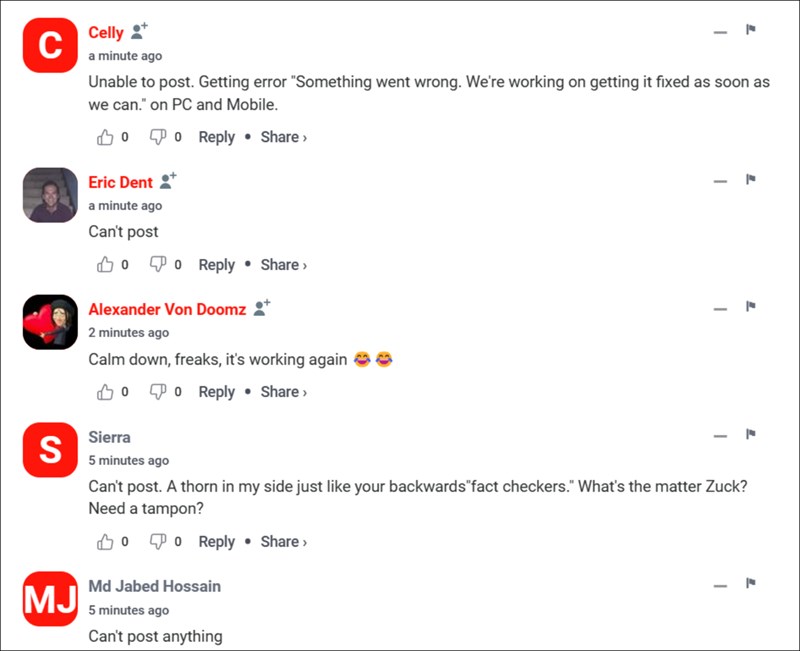Collapse Sierra's comment thread
The width and height of the screenshot is (800, 651).
pyautogui.click(x=720, y=436)
